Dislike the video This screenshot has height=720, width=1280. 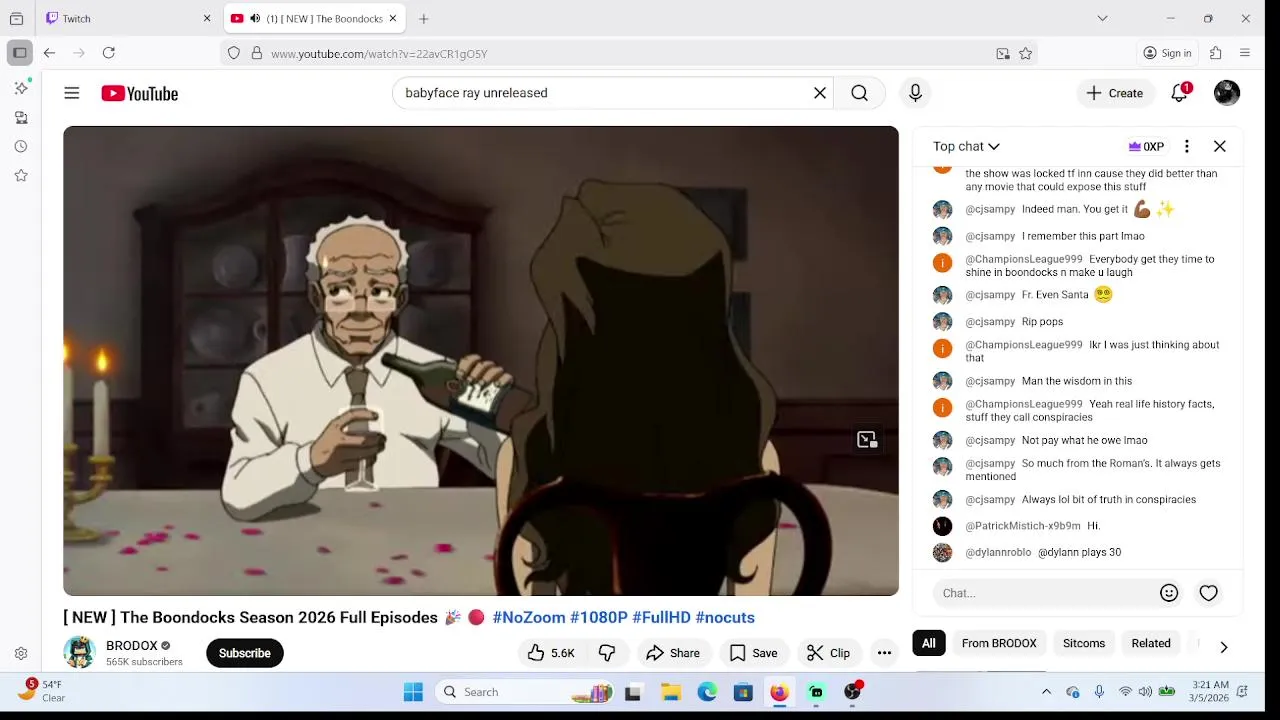pos(607,653)
